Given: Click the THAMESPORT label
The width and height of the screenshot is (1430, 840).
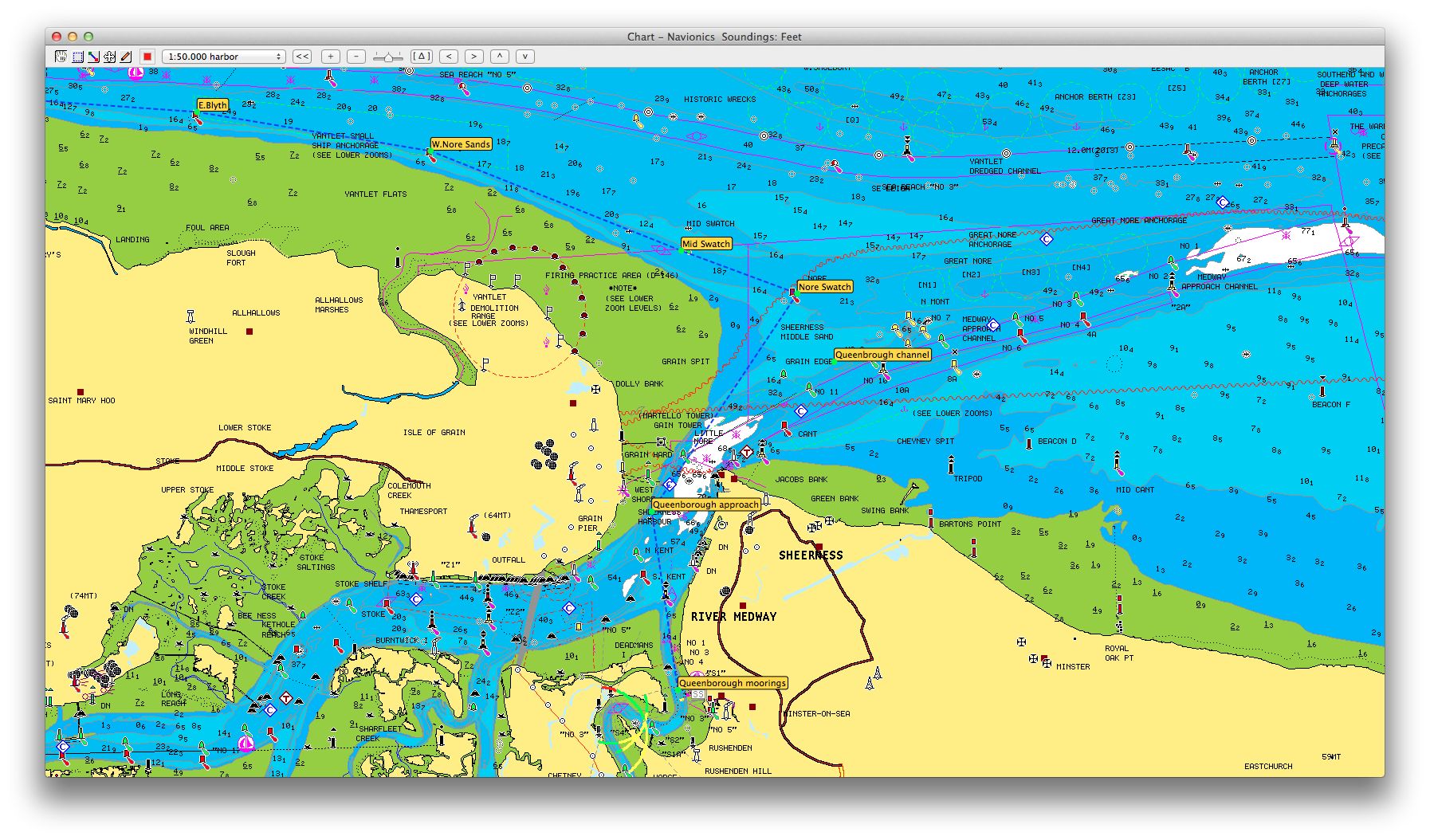Looking at the screenshot, I should [x=423, y=512].
